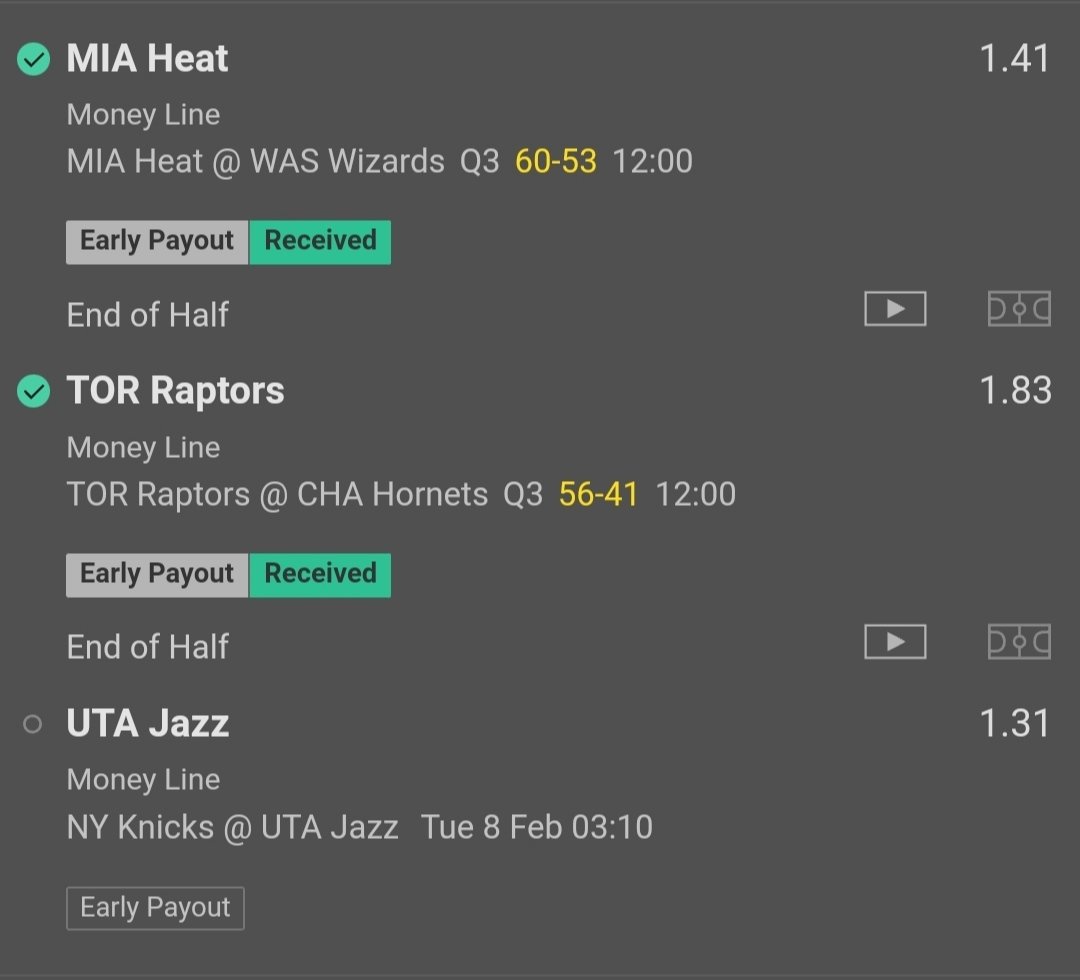Click green checkmark beside TOR Raptors

pyautogui.click(x=34, y=392)
